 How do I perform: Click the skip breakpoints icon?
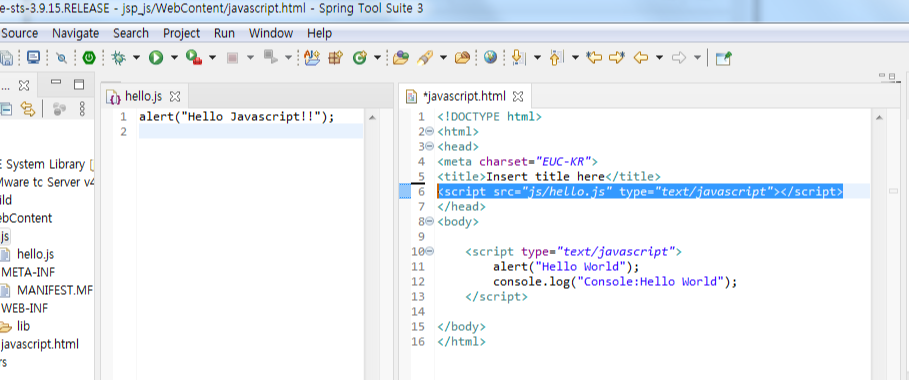(61, 57)
